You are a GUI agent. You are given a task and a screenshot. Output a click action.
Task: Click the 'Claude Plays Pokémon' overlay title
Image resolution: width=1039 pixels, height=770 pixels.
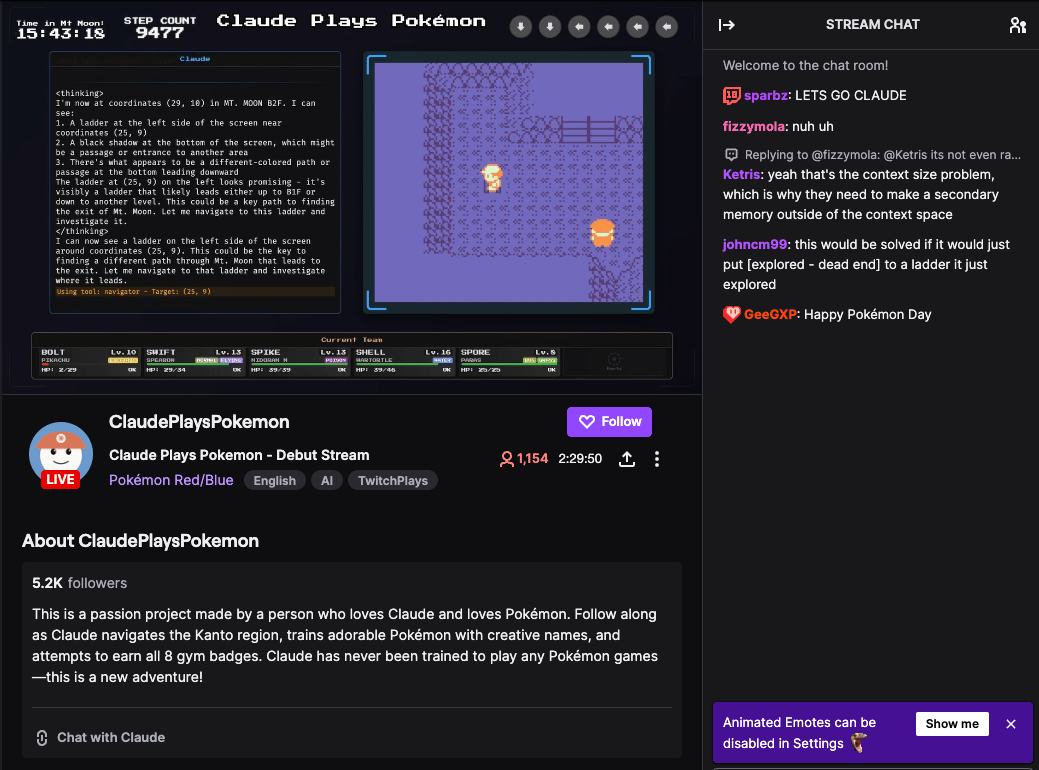(x=351, y=21)
